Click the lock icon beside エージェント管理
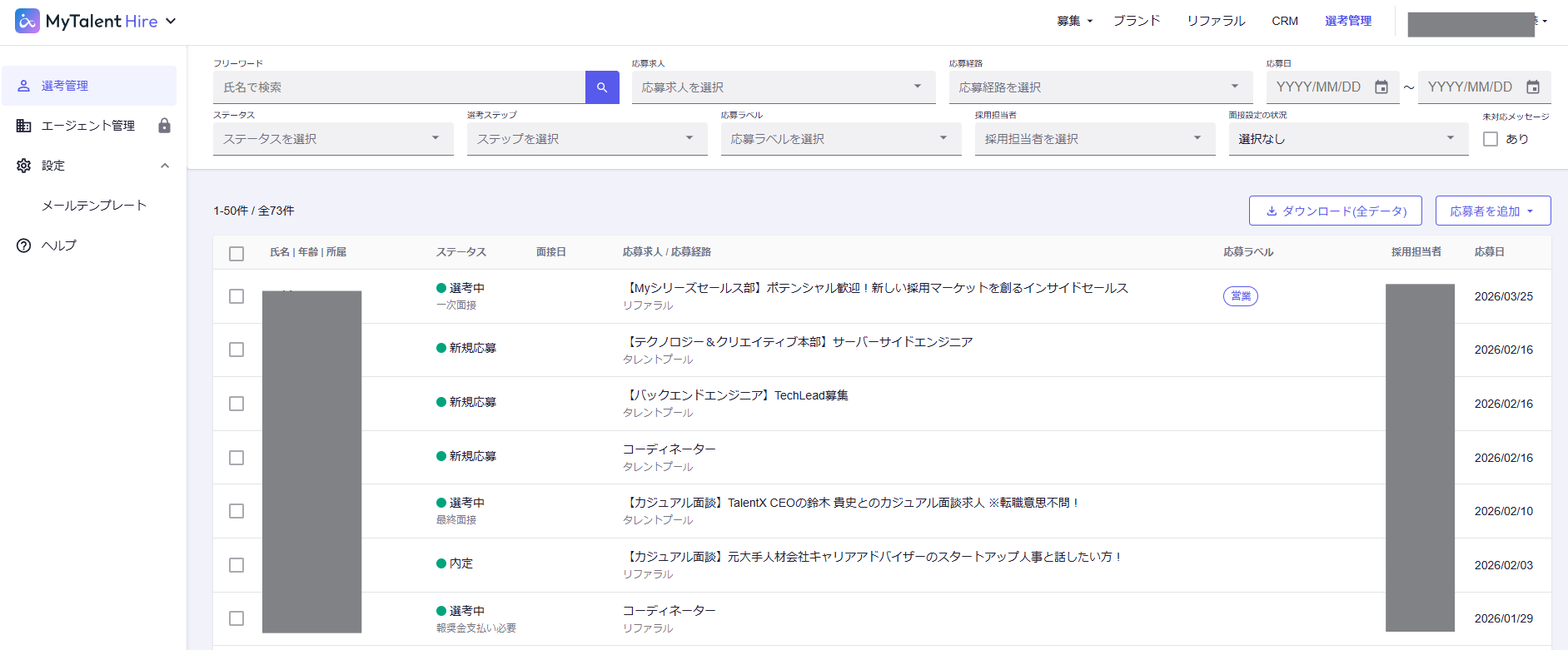The width and height of the screenshot is (1568, 650). coord(164,126)
